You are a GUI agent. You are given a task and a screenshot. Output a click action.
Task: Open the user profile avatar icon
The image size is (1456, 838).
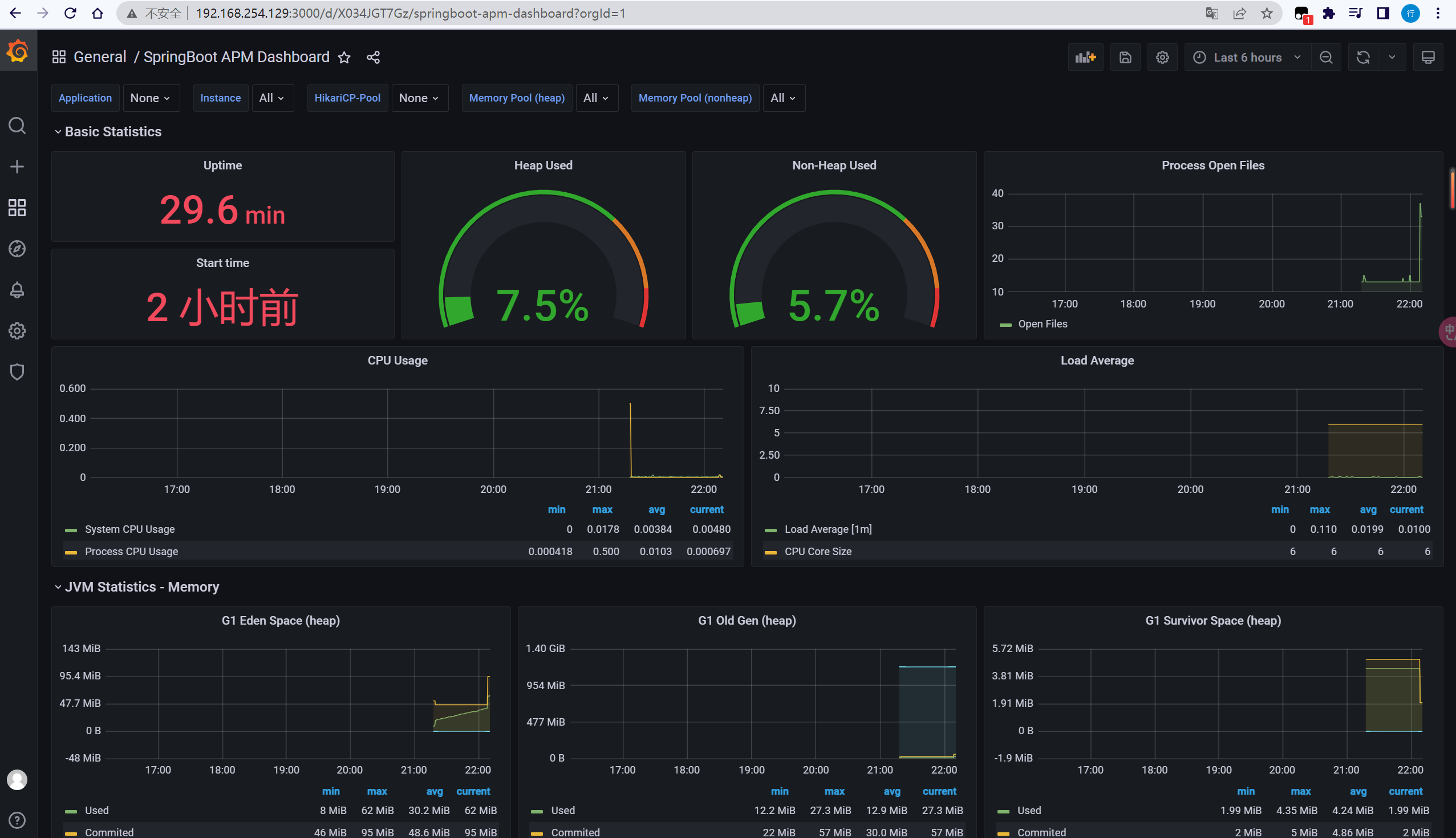point(17,780)
